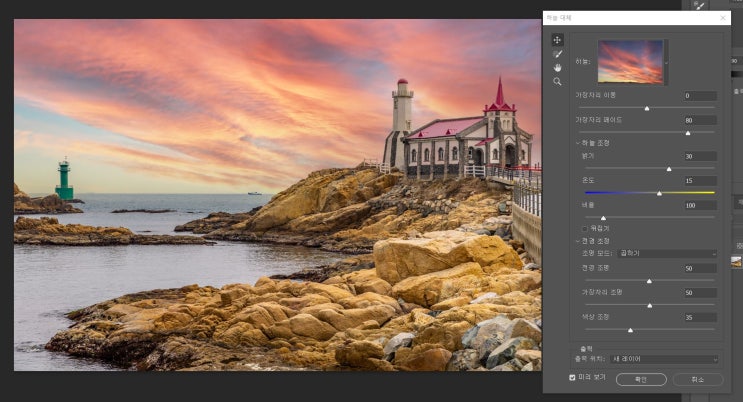Close the Sky Replacement dialog

pos(723,18)
